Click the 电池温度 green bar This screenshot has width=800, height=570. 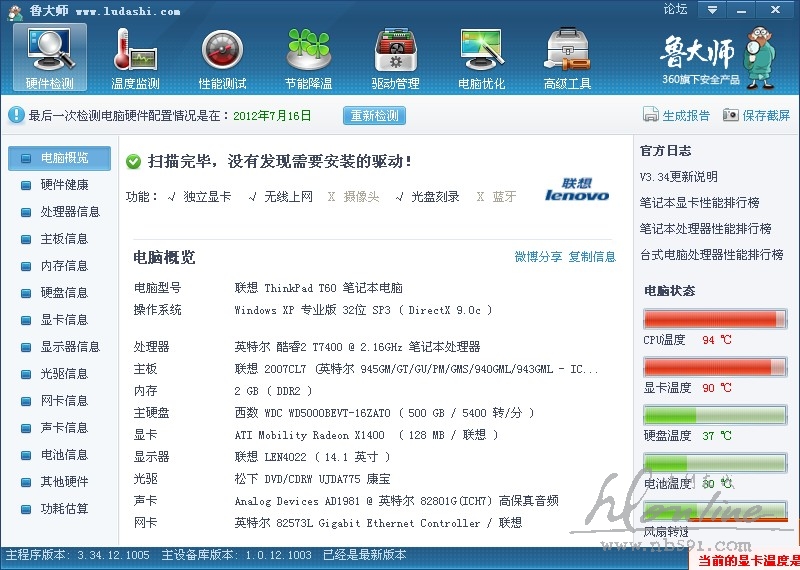click(x=715, y=463)
